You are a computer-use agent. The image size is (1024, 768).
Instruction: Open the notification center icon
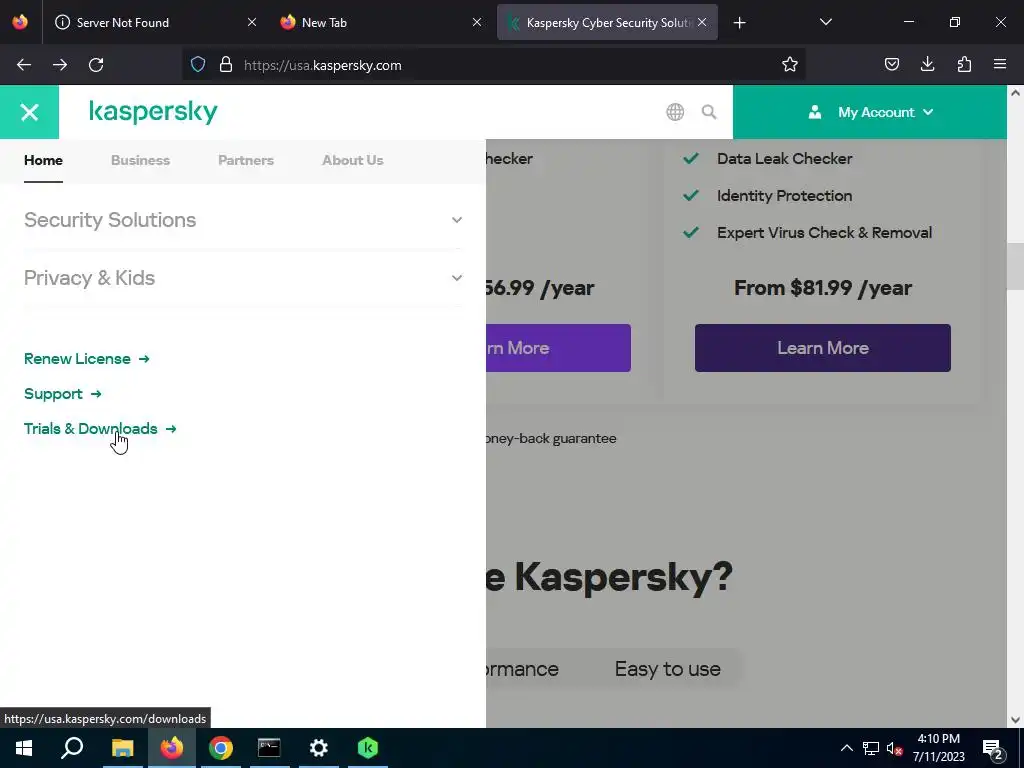tap(993, 749)
